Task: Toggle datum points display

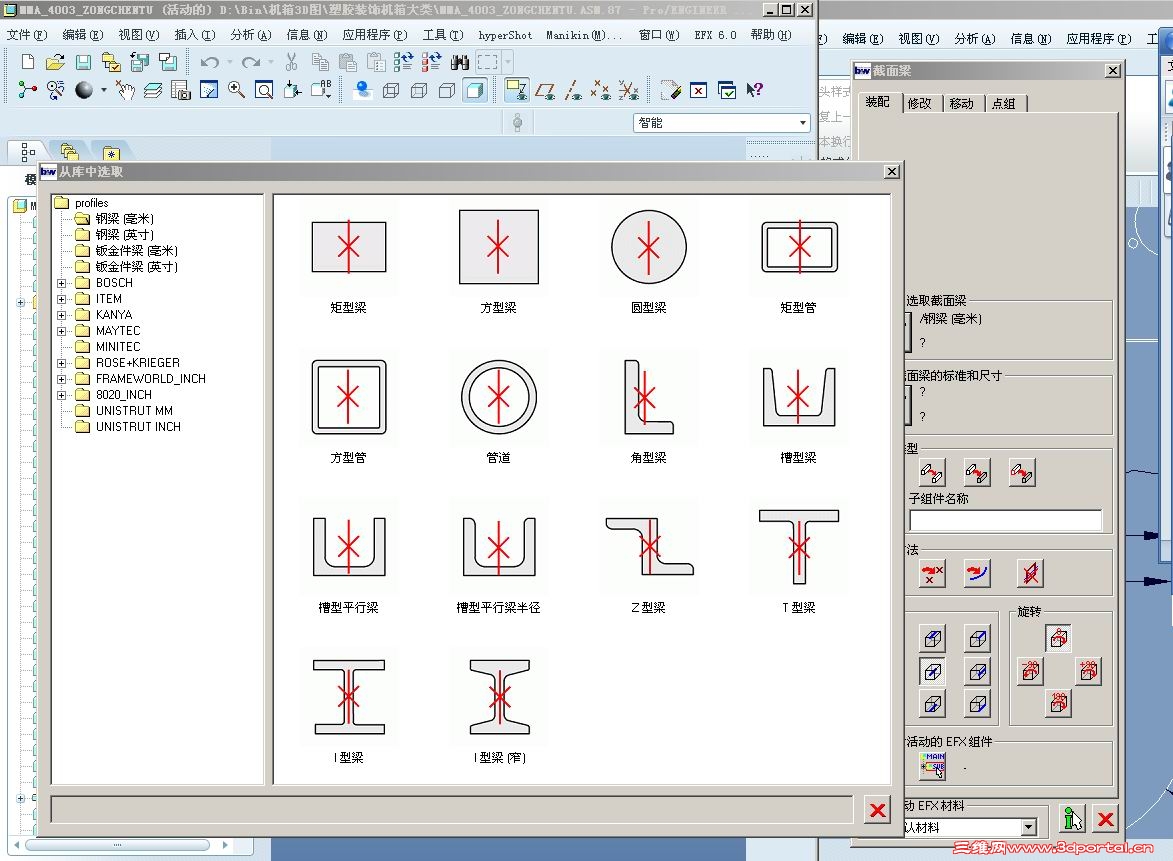Action: point(601,91)
